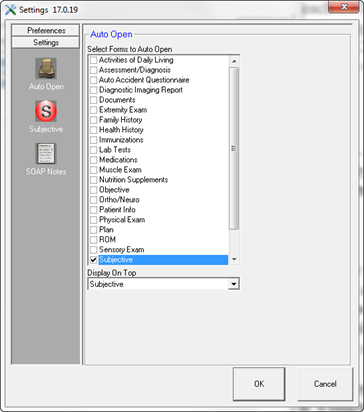Screen dimensions: 364x412
Task: Check the Health History checkbox
Action: [x=94, y=130]
